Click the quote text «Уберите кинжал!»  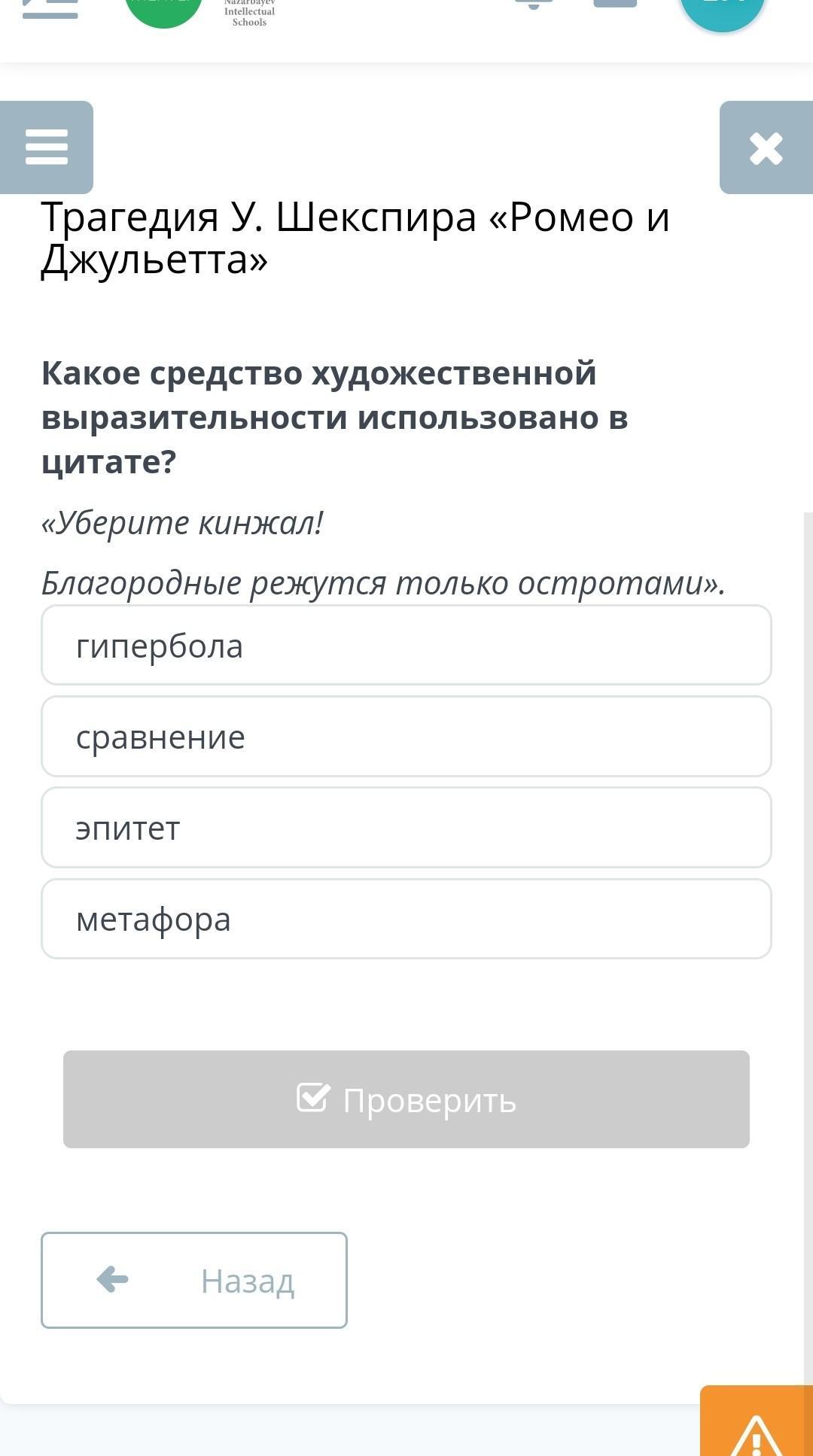(183, 523)
